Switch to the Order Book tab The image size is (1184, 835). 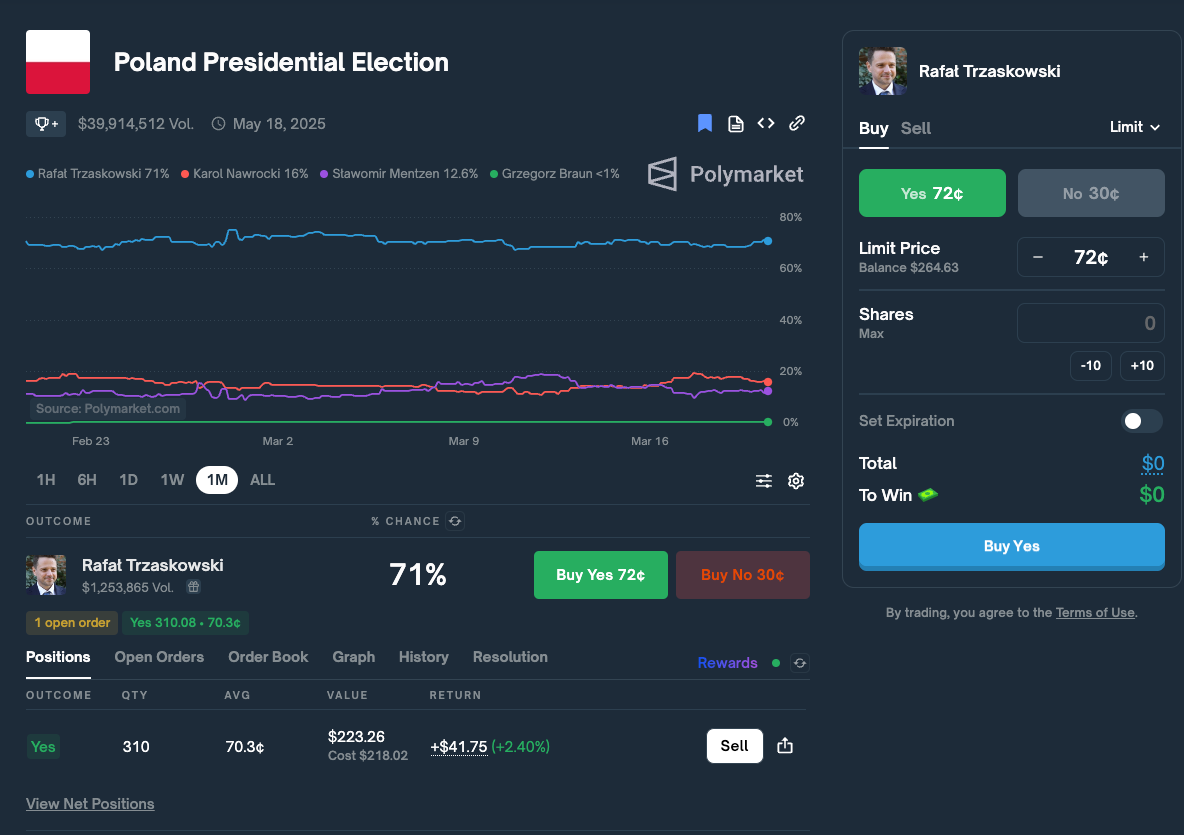(x=268, y=657)
